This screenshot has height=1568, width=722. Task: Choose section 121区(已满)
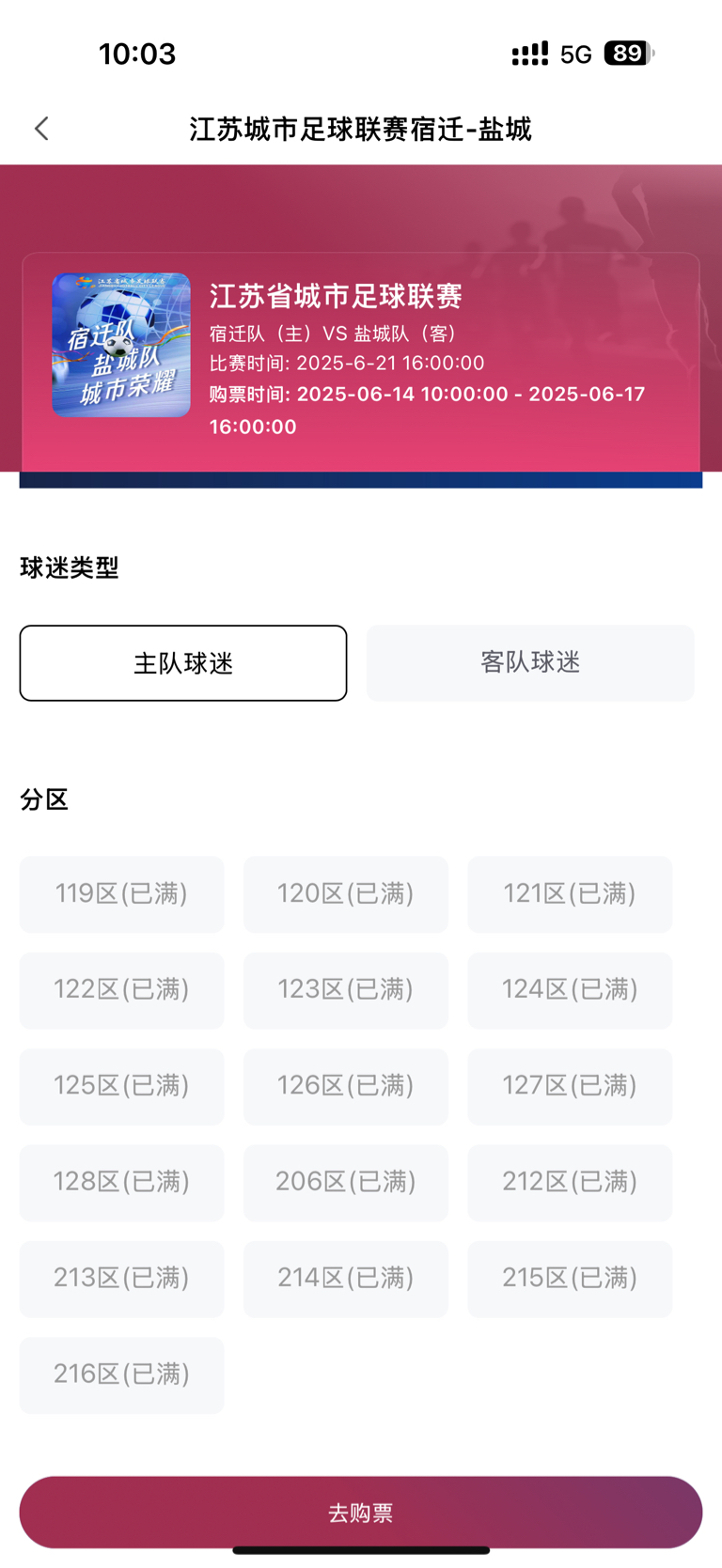(570, 894)
